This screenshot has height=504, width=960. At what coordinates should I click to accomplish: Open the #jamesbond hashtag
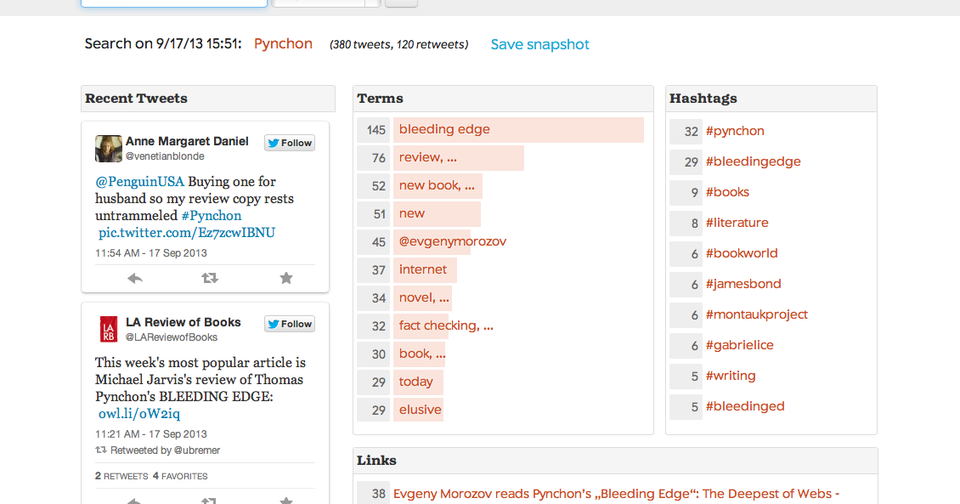(743, 284)
